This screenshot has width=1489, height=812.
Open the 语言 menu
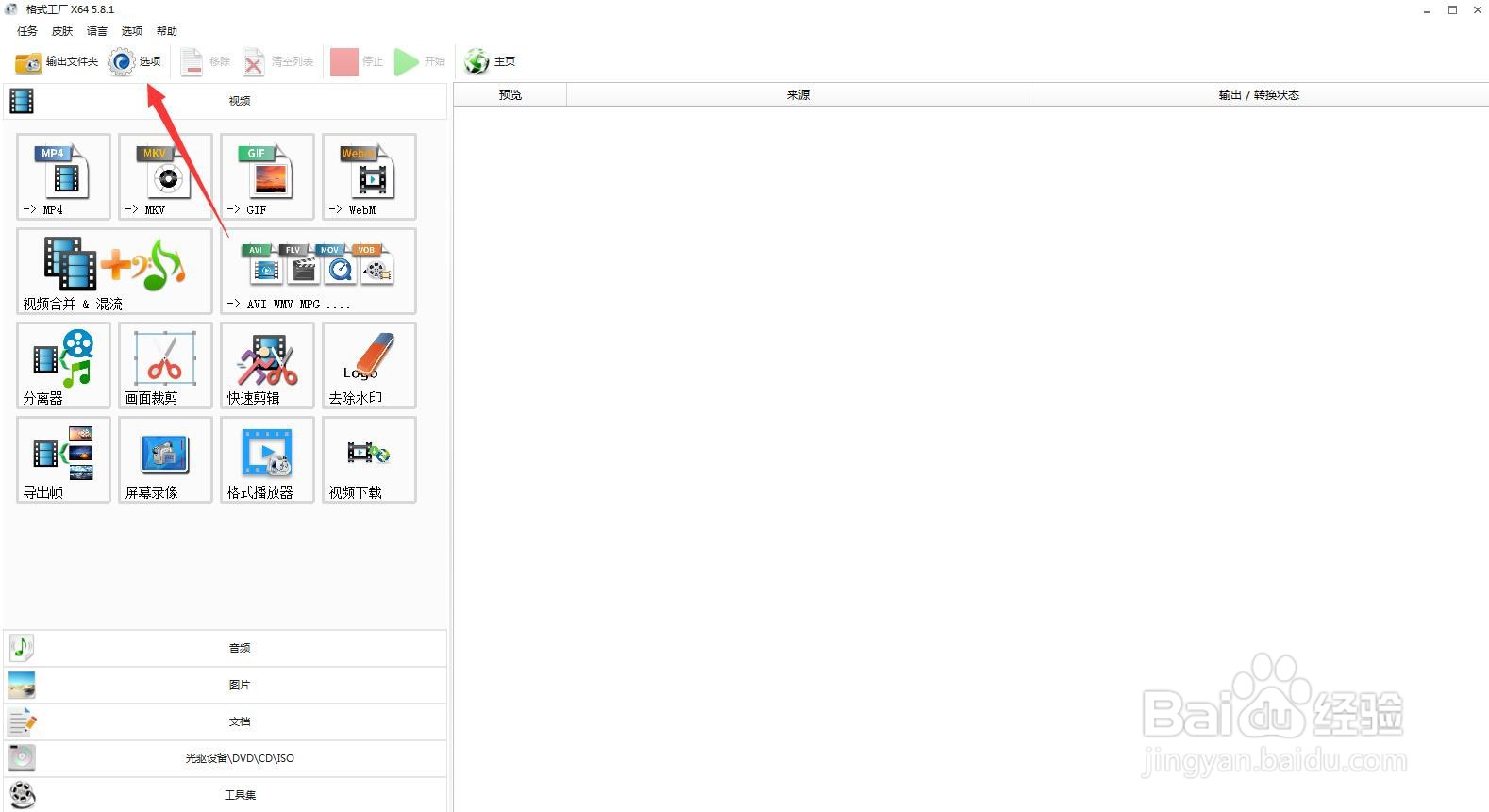click(x=97, y=31)
